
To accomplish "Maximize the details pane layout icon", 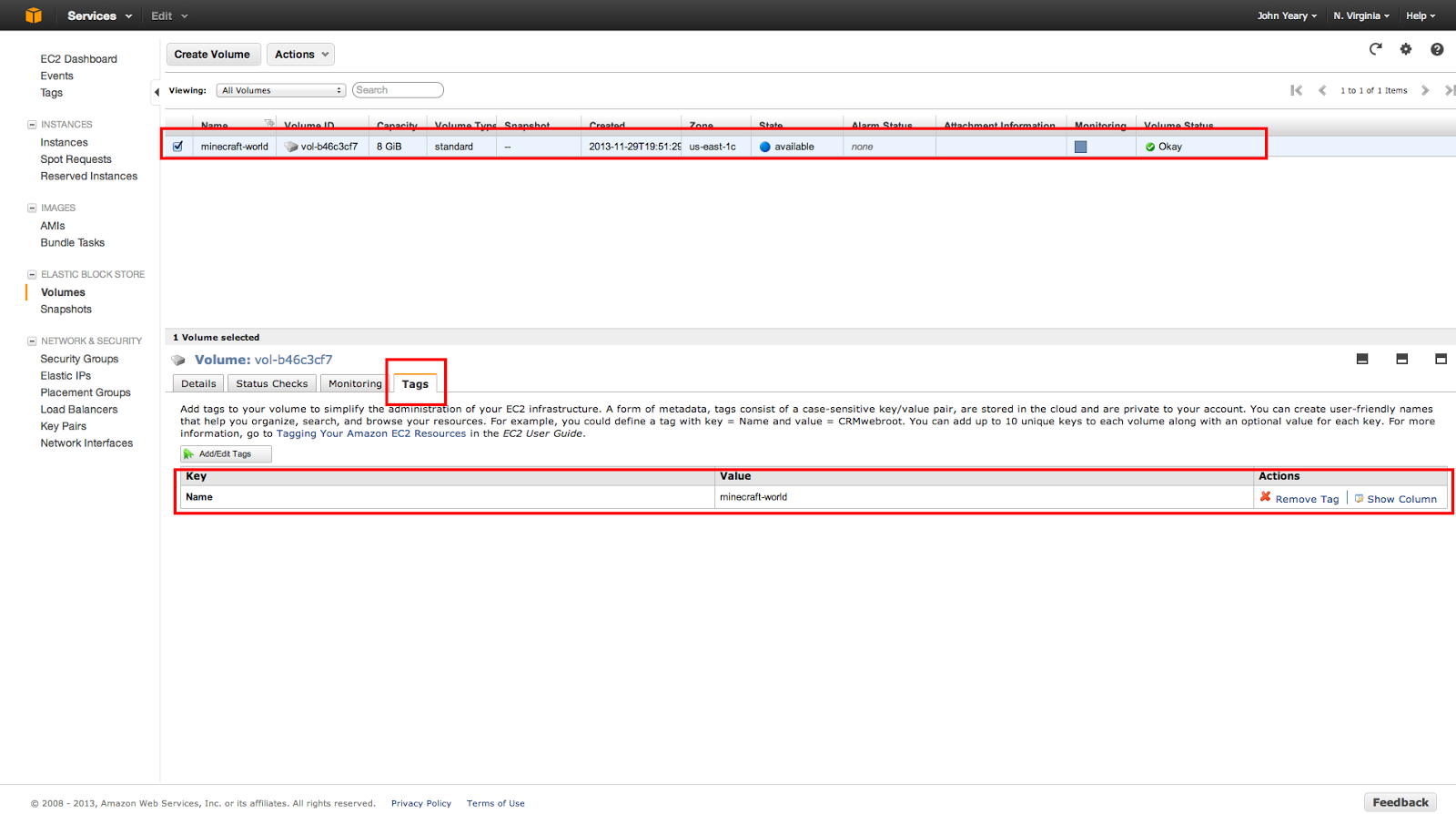I will (x=1441, y=359).
